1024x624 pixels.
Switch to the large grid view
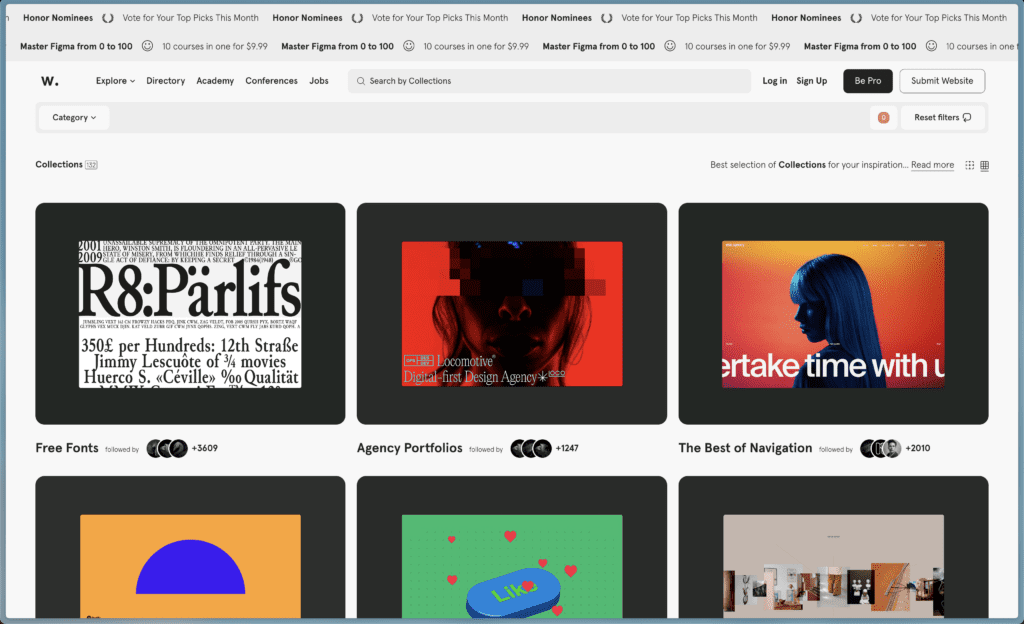coord(984,165)
